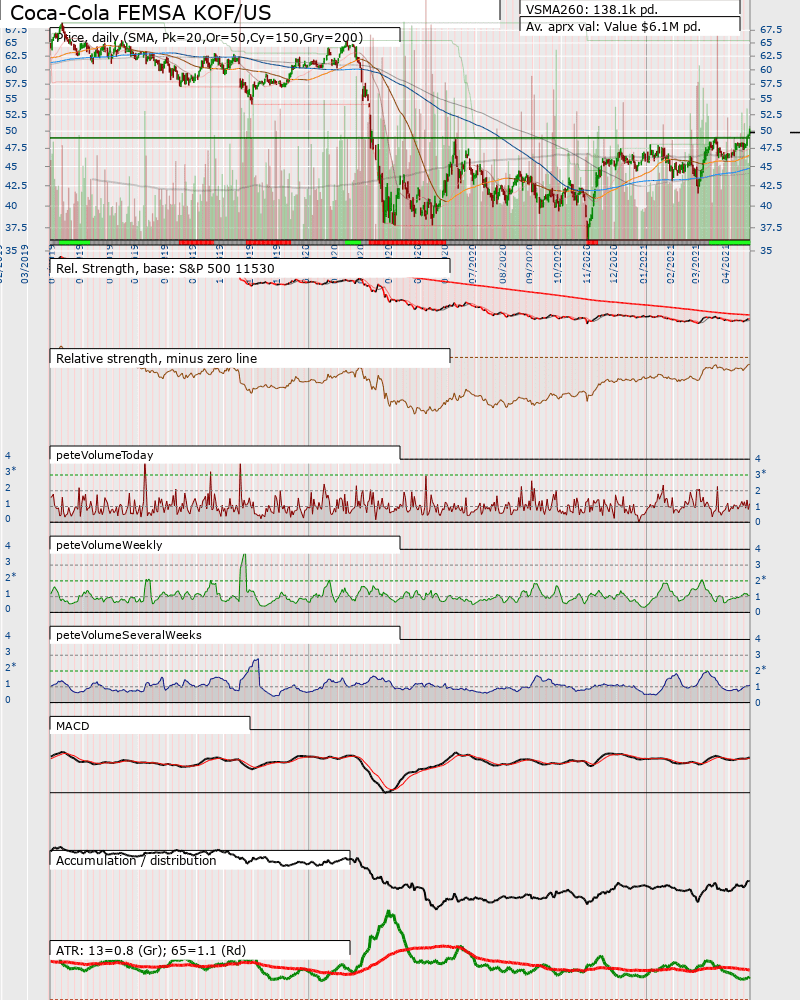This screenshot has width=800, height=1000.
Task: Select the 42.5 price label on left axis
Action: 16,185
